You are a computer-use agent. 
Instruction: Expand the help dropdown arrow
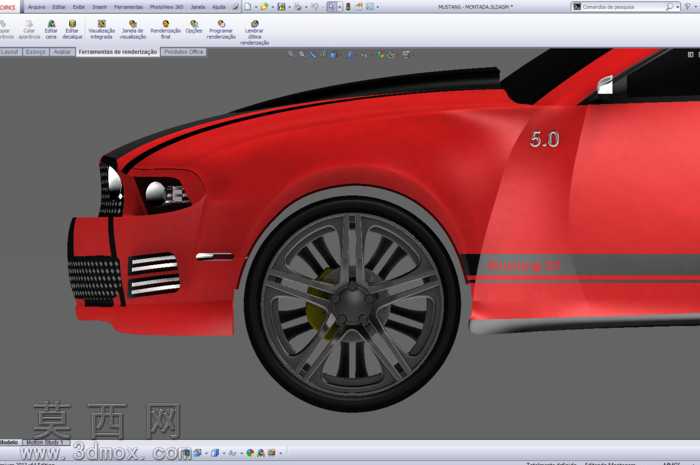coord(695,7)
